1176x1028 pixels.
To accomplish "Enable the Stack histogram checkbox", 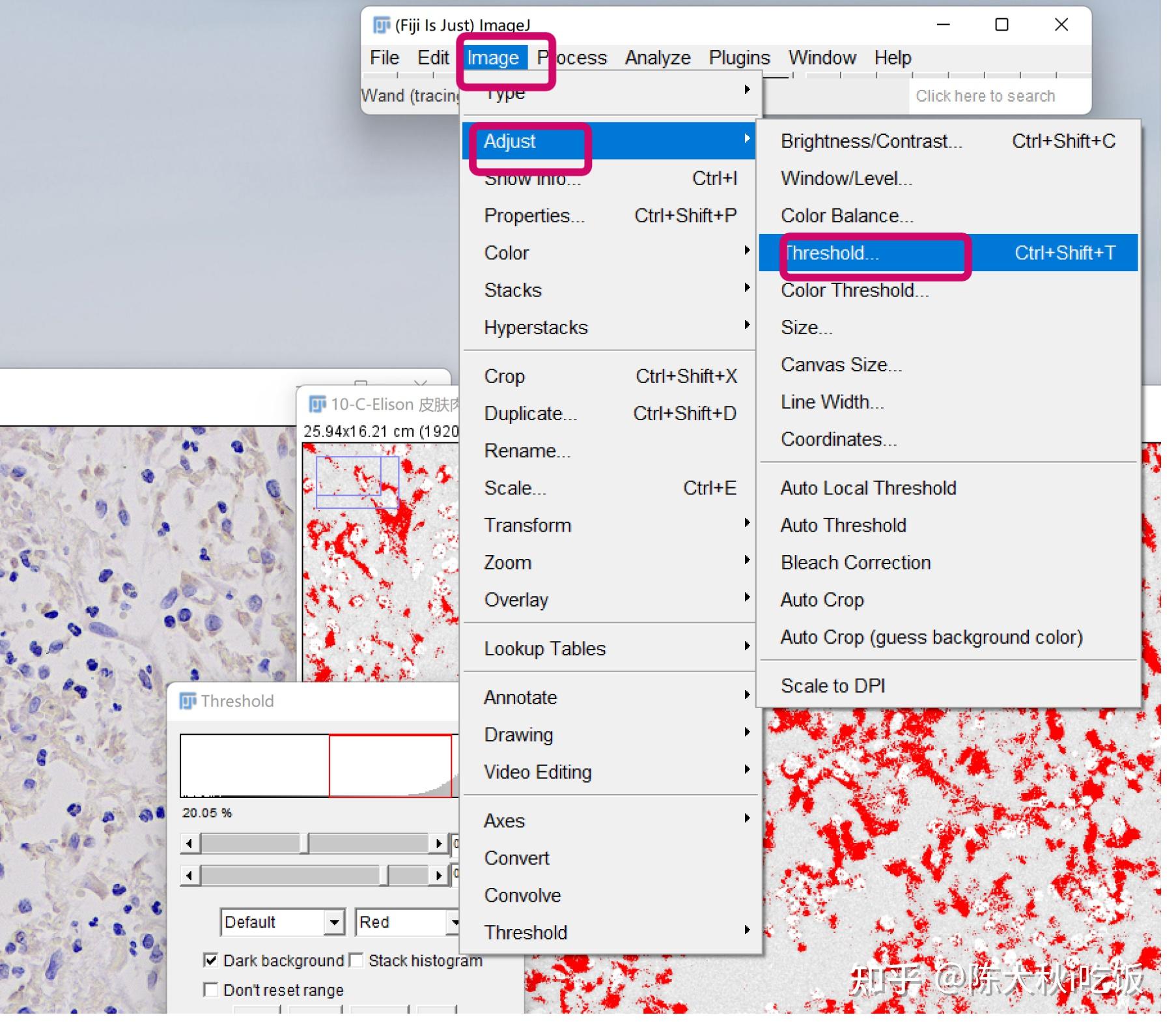I will pyautogui.click(x=356, y=960).
